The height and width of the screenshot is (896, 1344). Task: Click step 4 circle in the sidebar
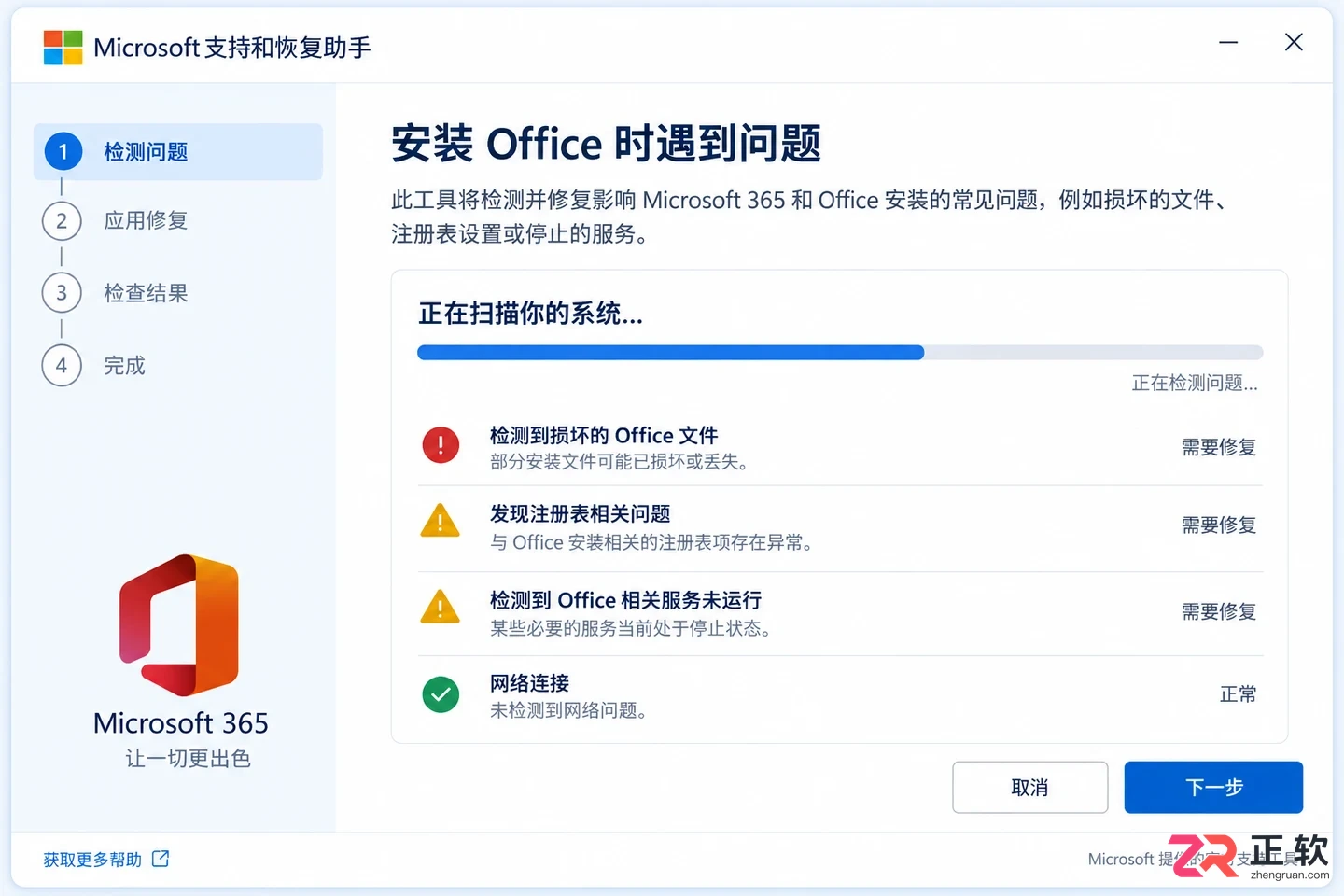62,365
